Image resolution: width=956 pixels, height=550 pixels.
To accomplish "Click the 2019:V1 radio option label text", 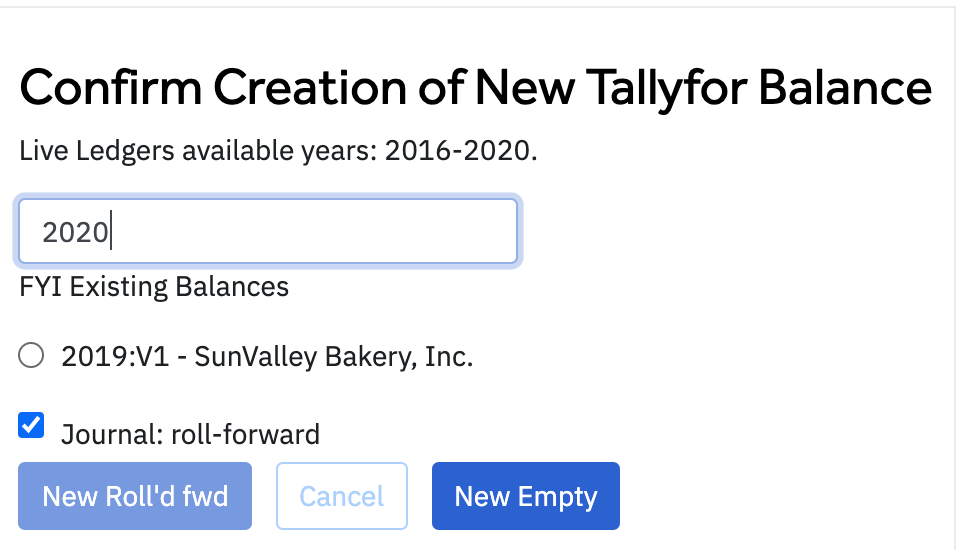I will click(x=267, y=356).
